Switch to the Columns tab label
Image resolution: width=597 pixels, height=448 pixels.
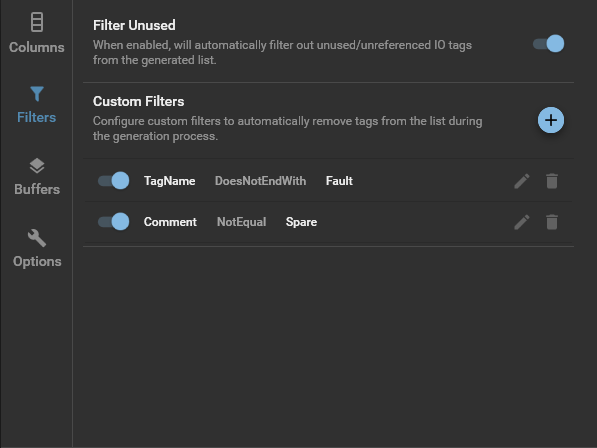(37, 47)
